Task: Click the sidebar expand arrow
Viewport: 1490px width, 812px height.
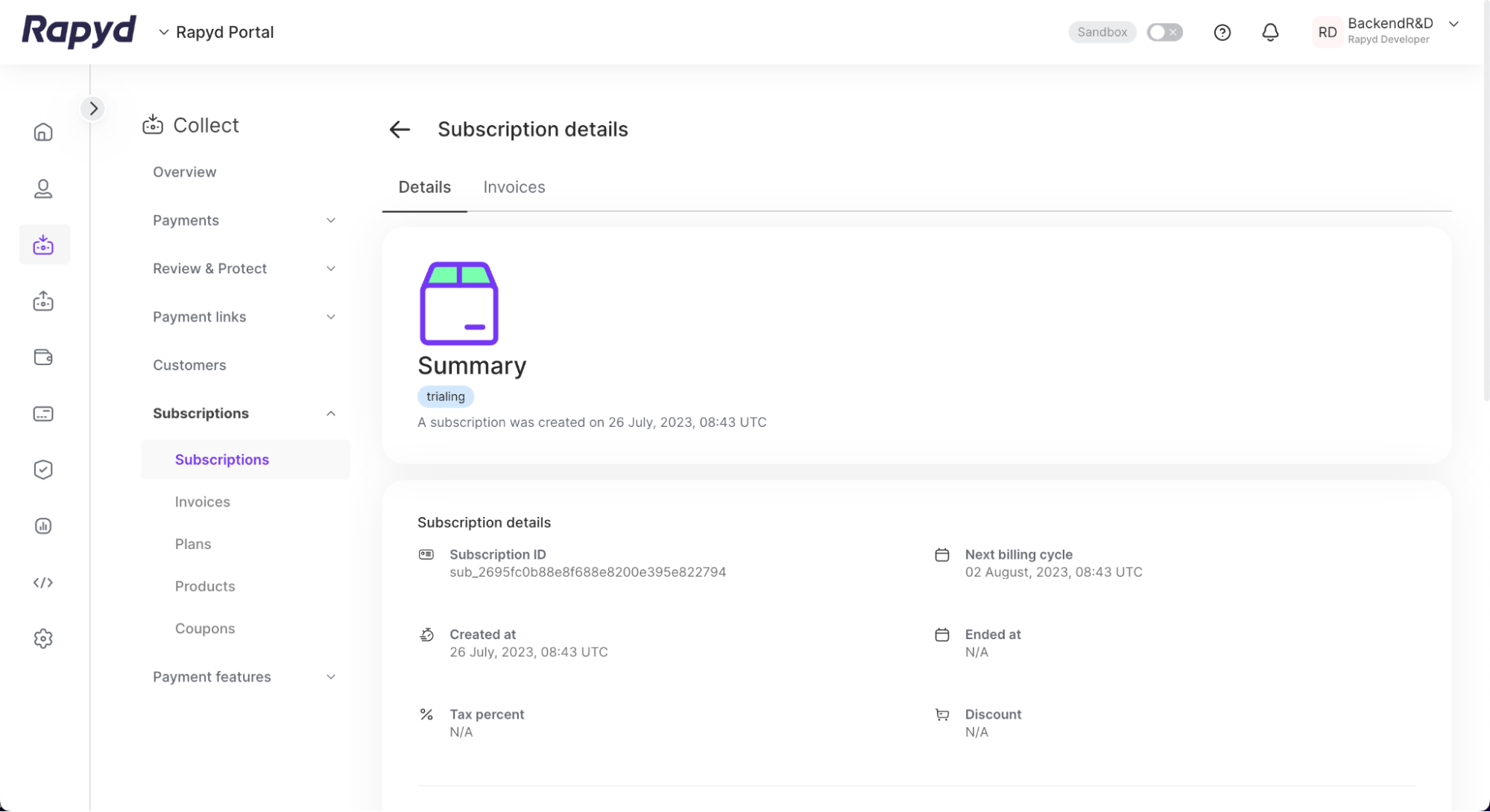Action: [92, 108]
